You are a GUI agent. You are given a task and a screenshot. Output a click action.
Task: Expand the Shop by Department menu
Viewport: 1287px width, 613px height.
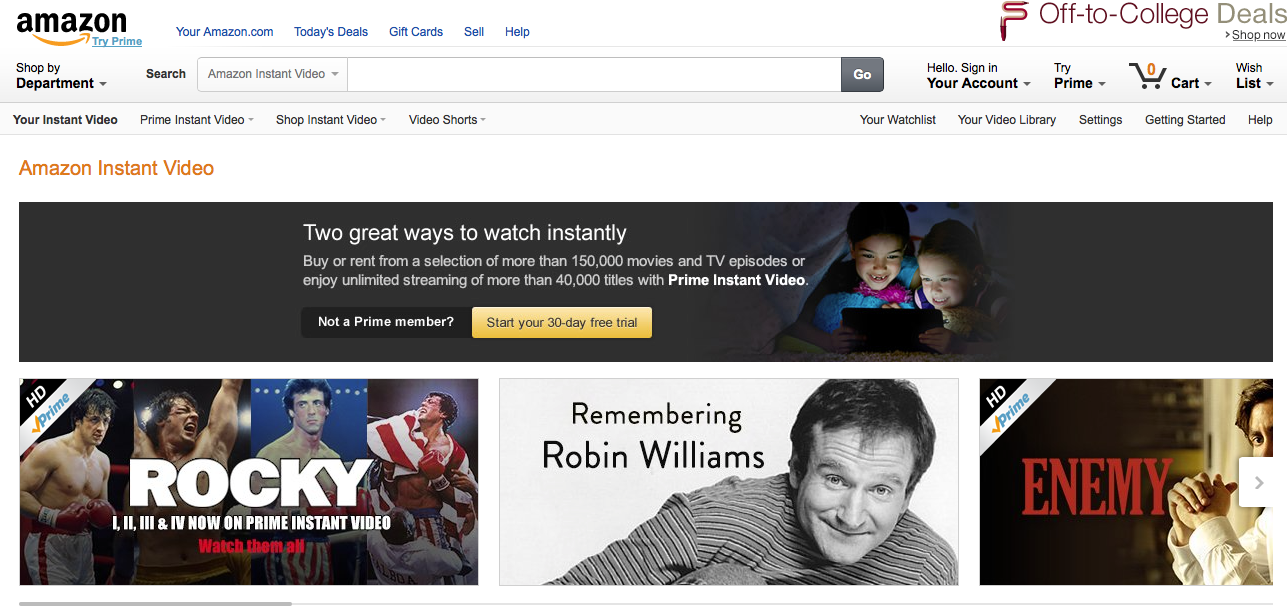point(61,76)
